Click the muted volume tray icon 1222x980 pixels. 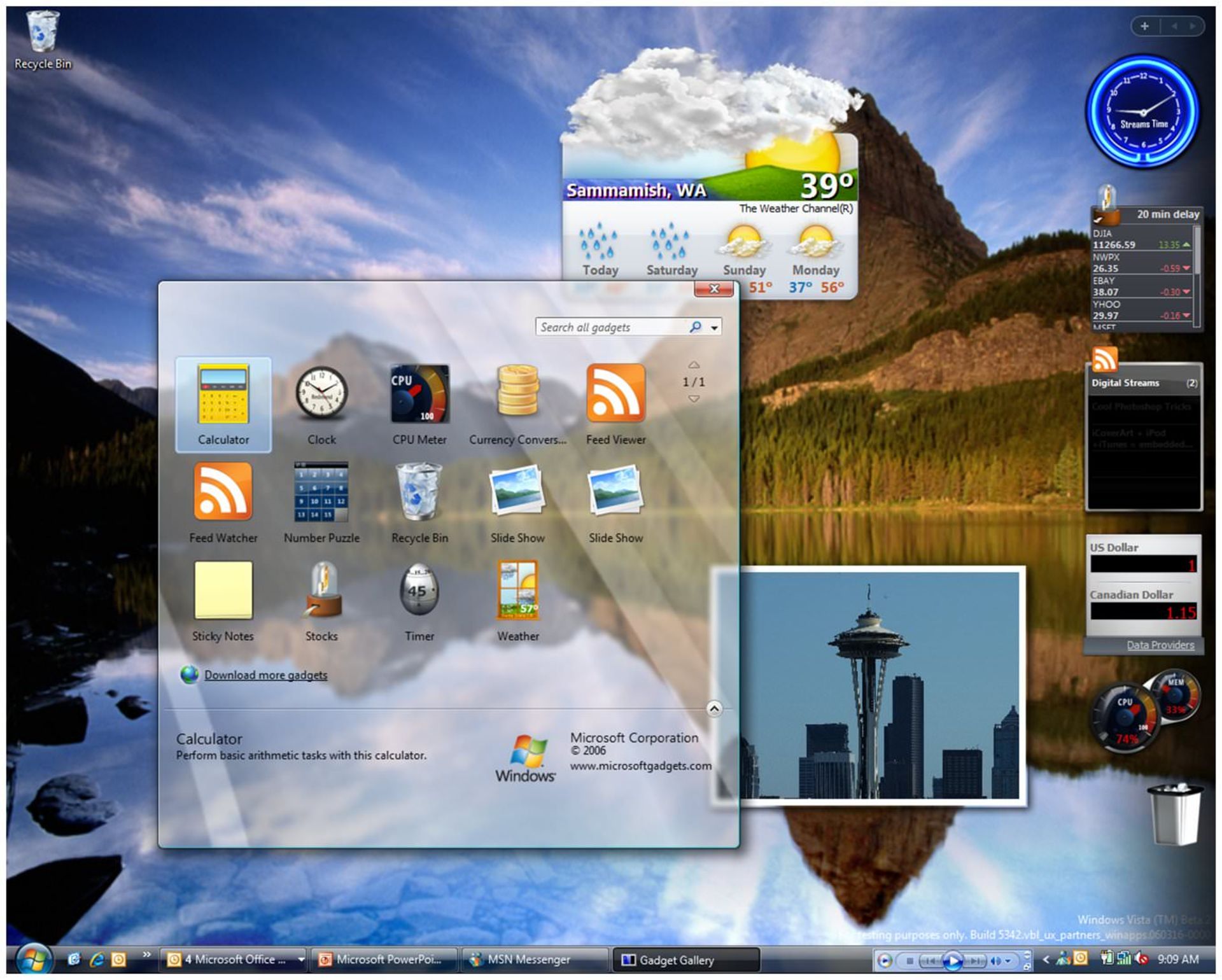coord(1142,959)
